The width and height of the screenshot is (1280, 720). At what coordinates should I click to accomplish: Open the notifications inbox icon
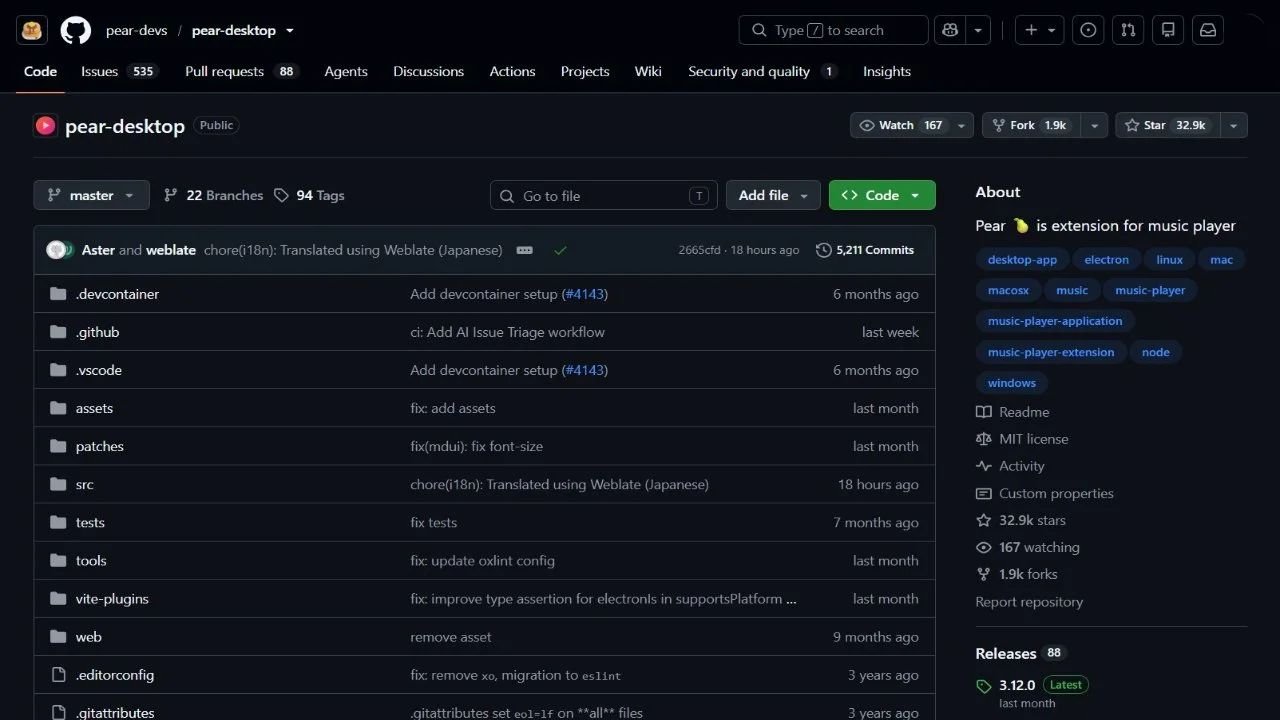(1208, 30)
